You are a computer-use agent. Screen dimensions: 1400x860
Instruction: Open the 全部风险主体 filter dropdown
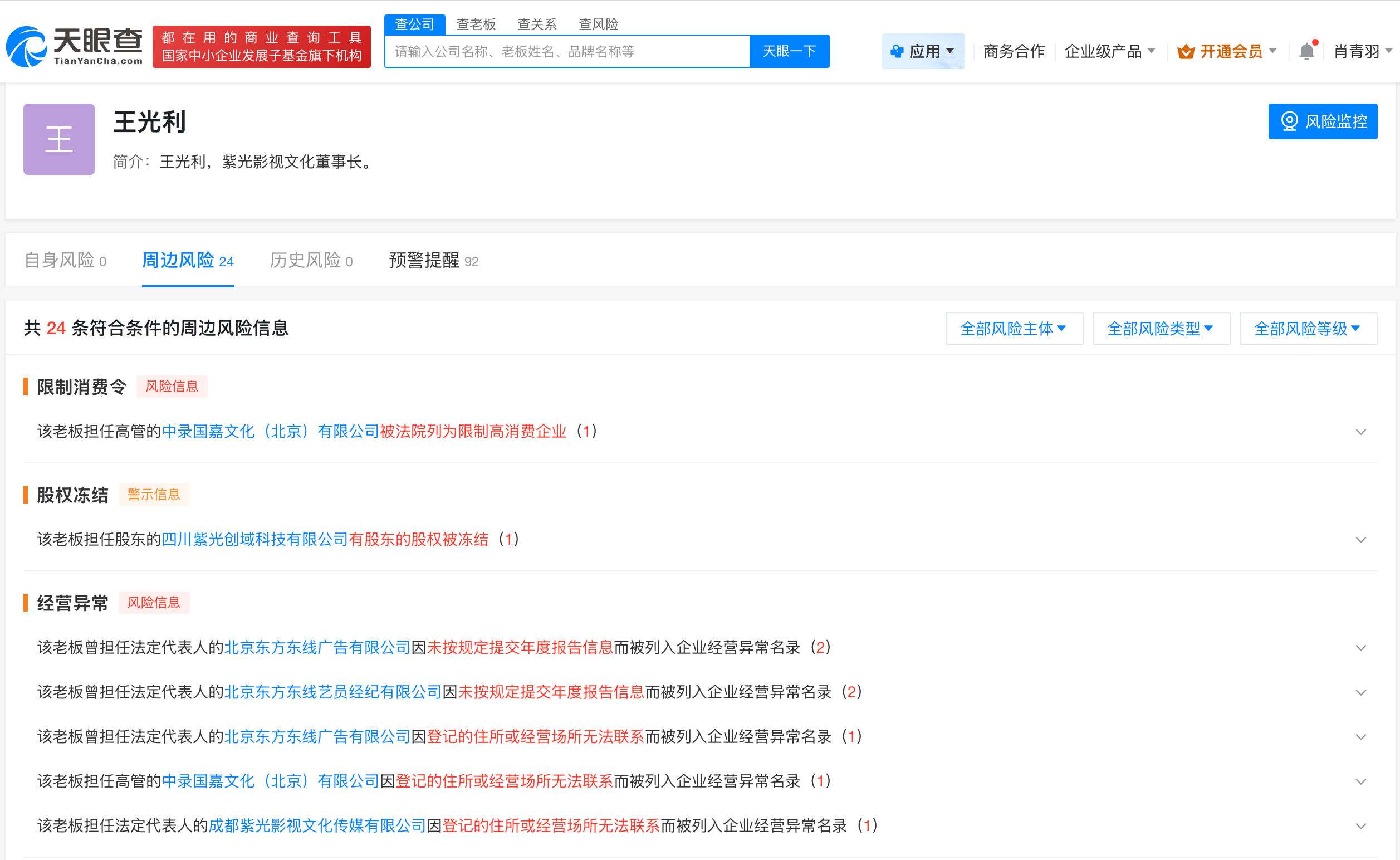coord(1014,328)
